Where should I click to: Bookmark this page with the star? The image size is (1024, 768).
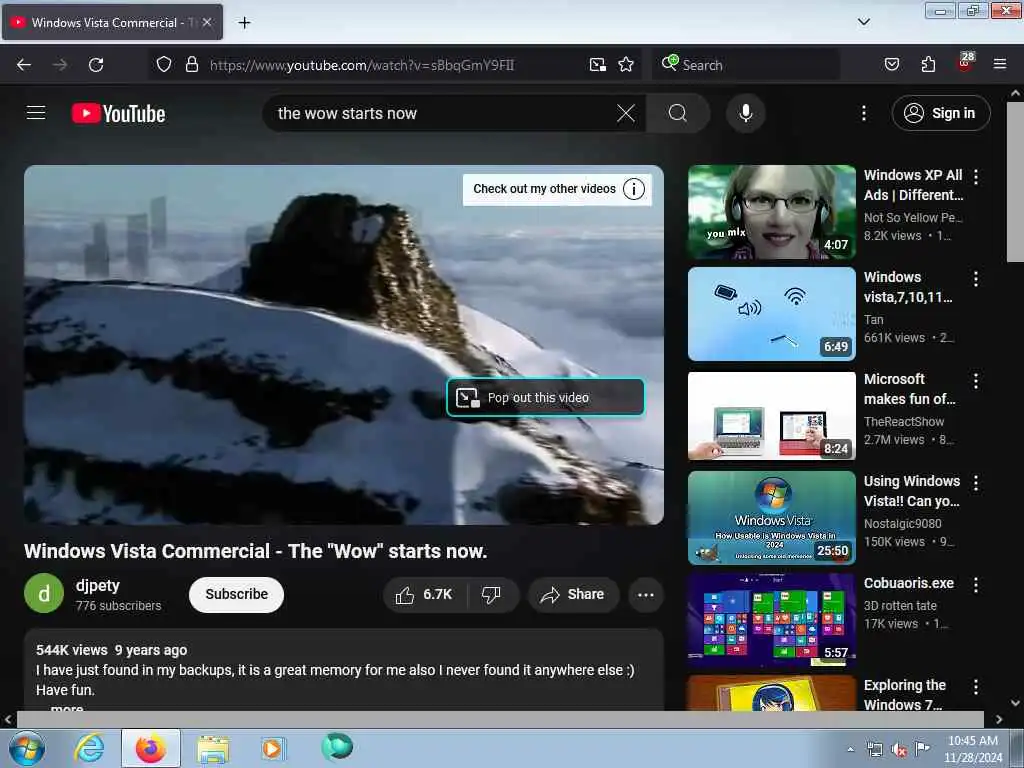point(626,65)
